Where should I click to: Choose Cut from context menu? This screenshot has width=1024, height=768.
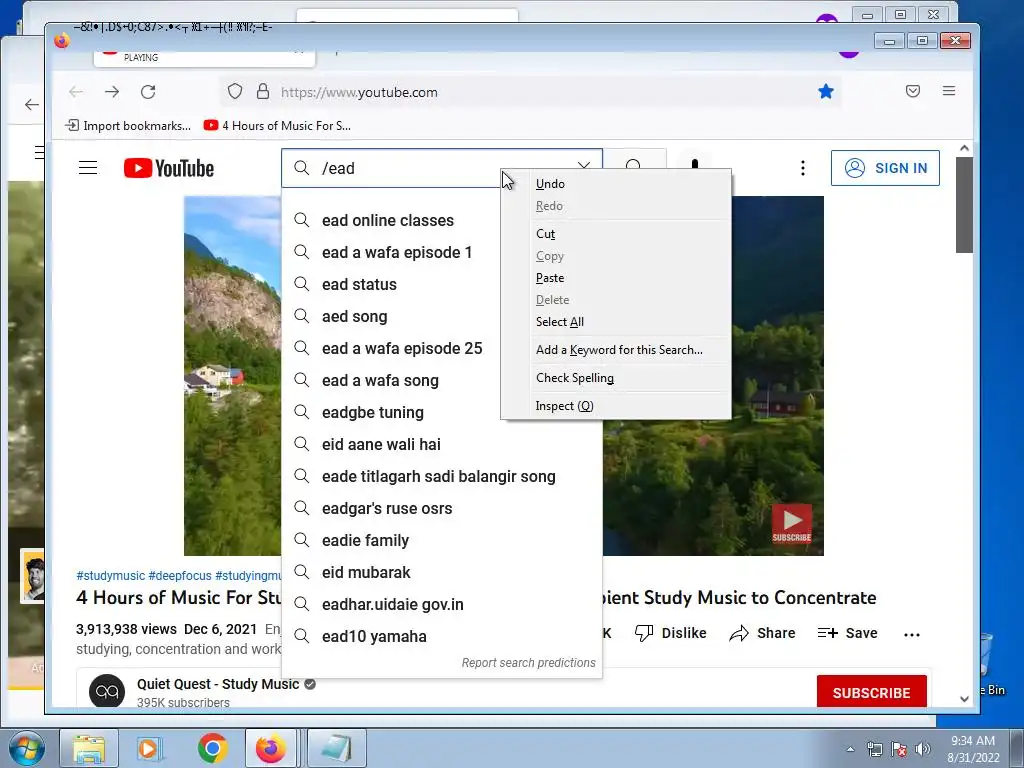(616, 234)
